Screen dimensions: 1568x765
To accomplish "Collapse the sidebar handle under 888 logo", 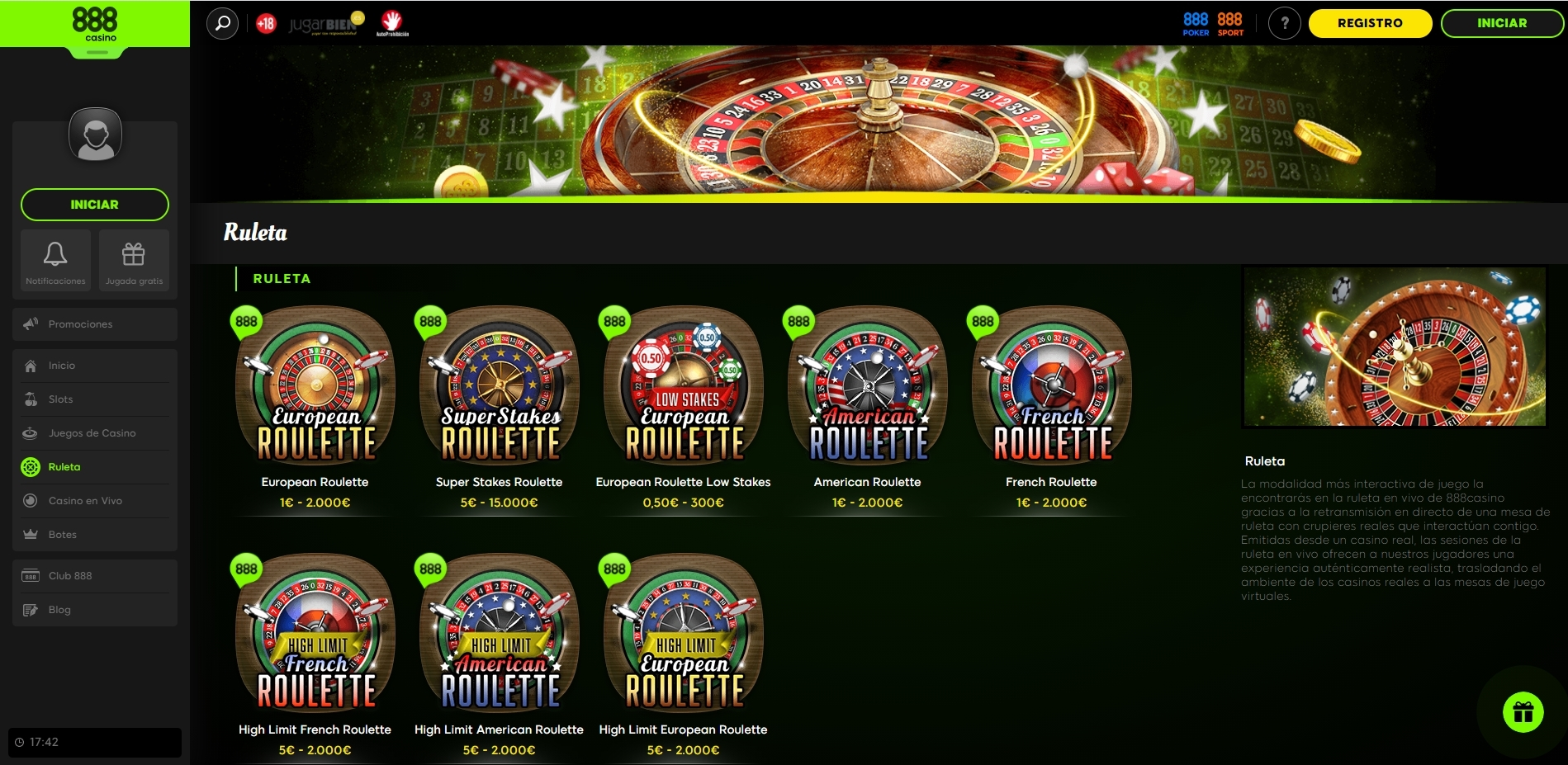I will (97, 53).
